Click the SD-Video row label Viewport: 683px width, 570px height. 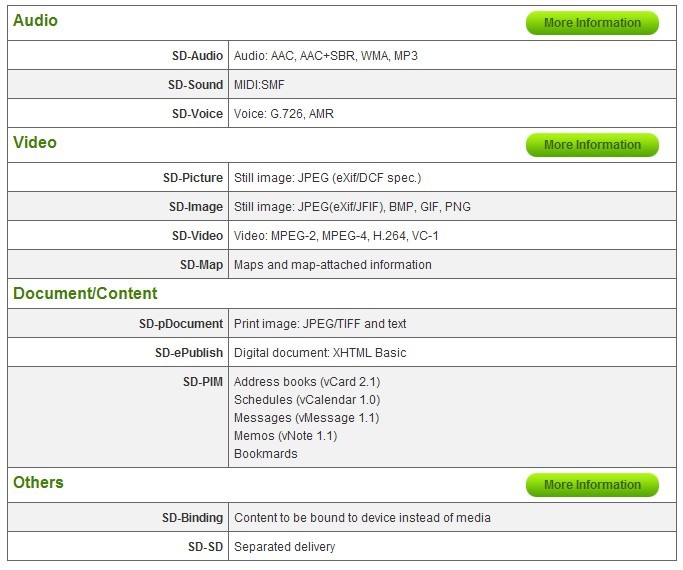pos(197,236)
